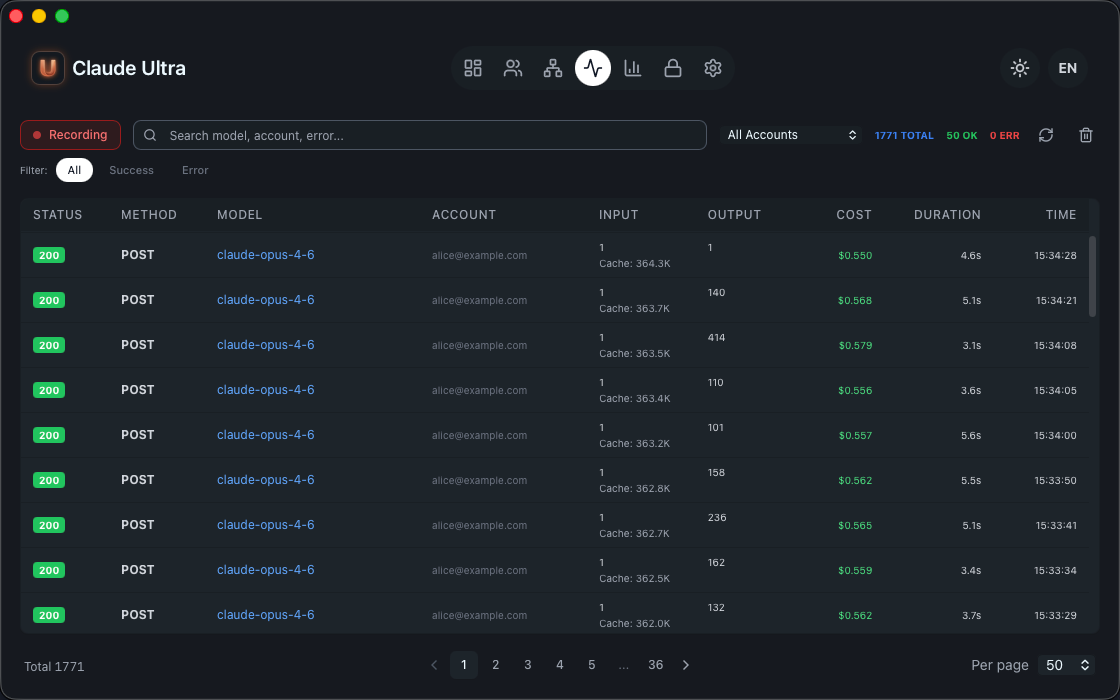Toggle light theme with sun icon
Image resolution: width=1120 pixels, height=700 pixels.
(x=1019, y=68)
